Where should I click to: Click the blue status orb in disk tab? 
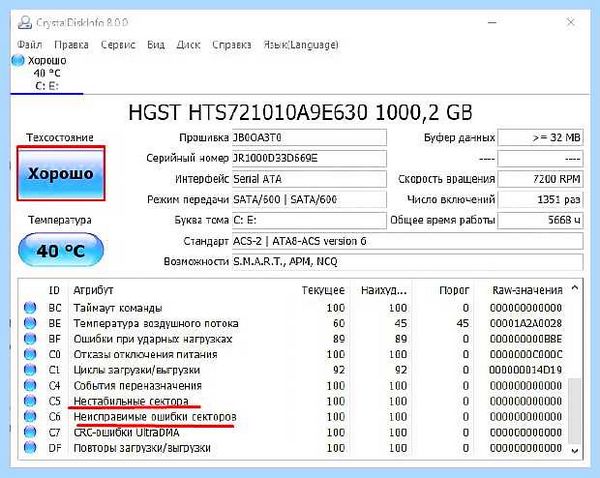pyautogui.click(x=18, y=60)
